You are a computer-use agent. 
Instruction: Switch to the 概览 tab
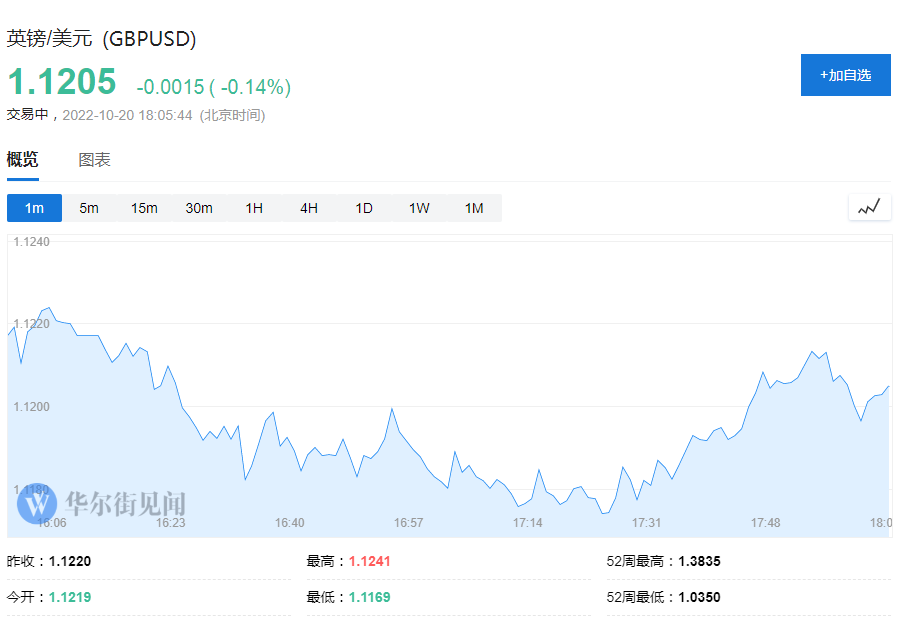23,160
